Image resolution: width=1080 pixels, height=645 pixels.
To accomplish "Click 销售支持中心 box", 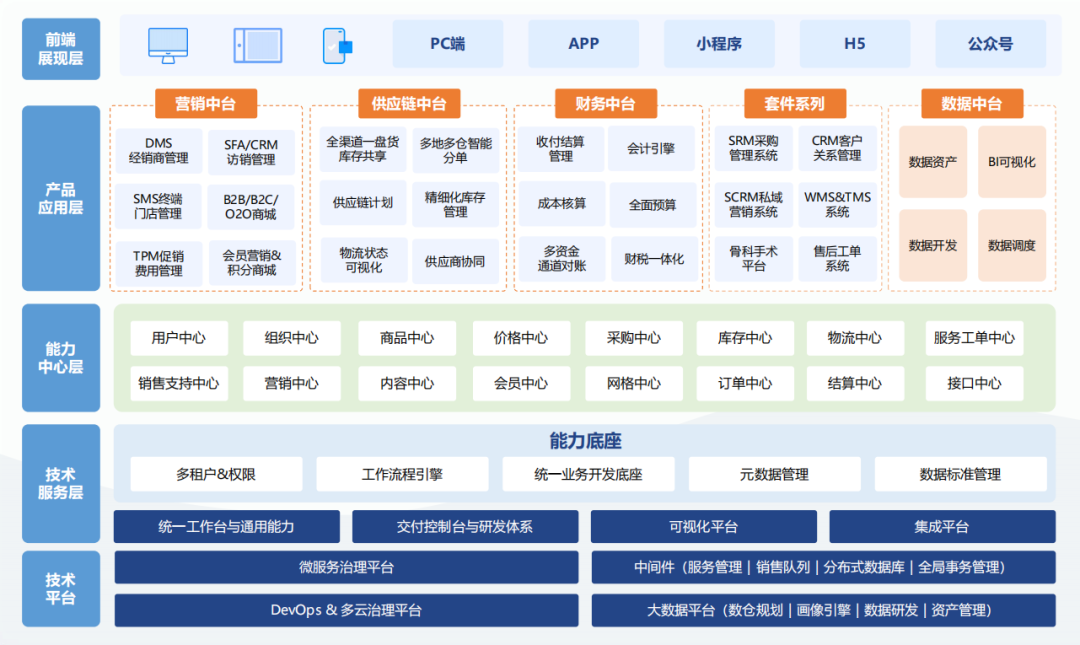I will coord(179,384).
